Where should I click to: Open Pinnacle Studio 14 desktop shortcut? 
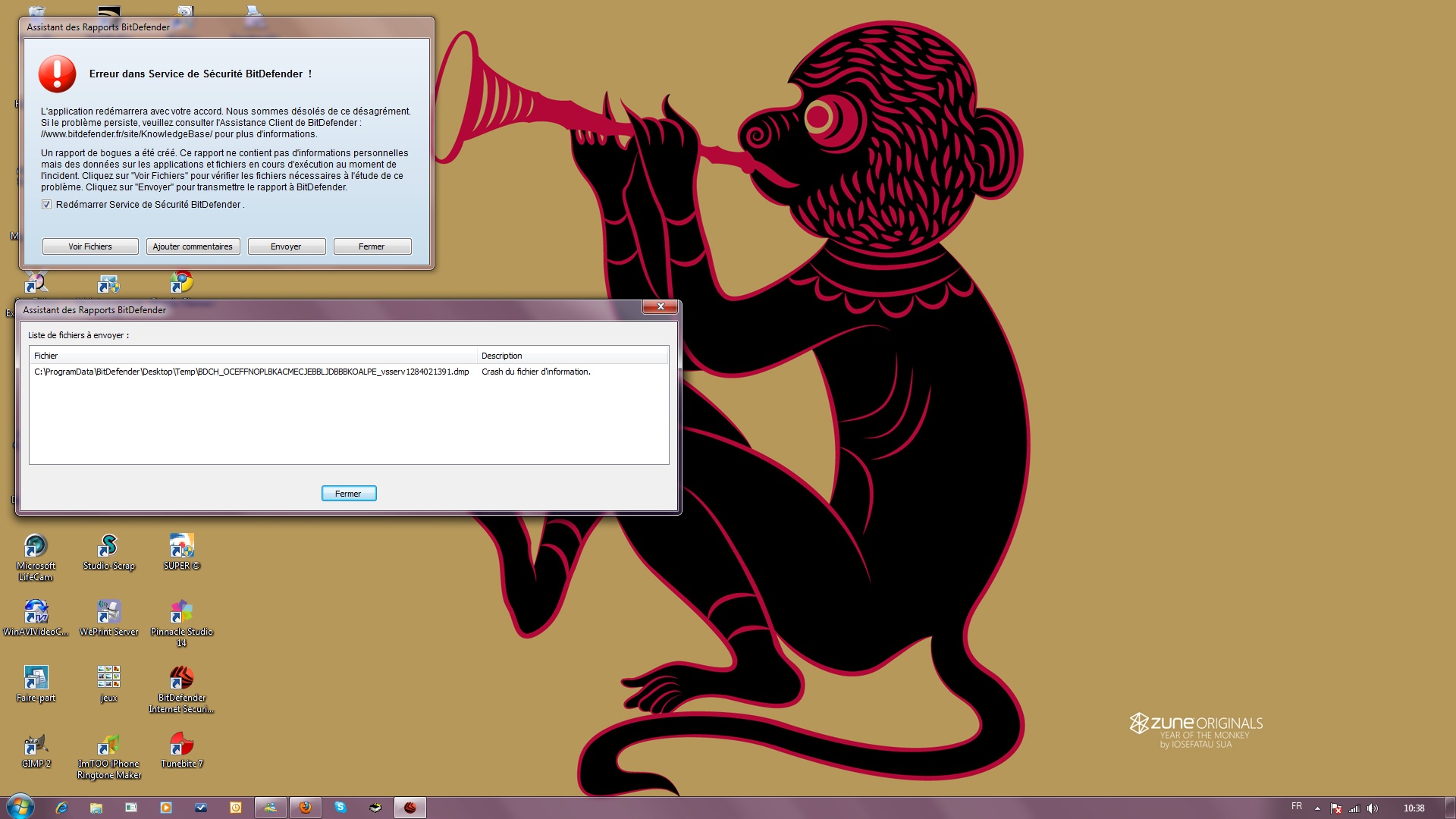(x=181, y=623)
